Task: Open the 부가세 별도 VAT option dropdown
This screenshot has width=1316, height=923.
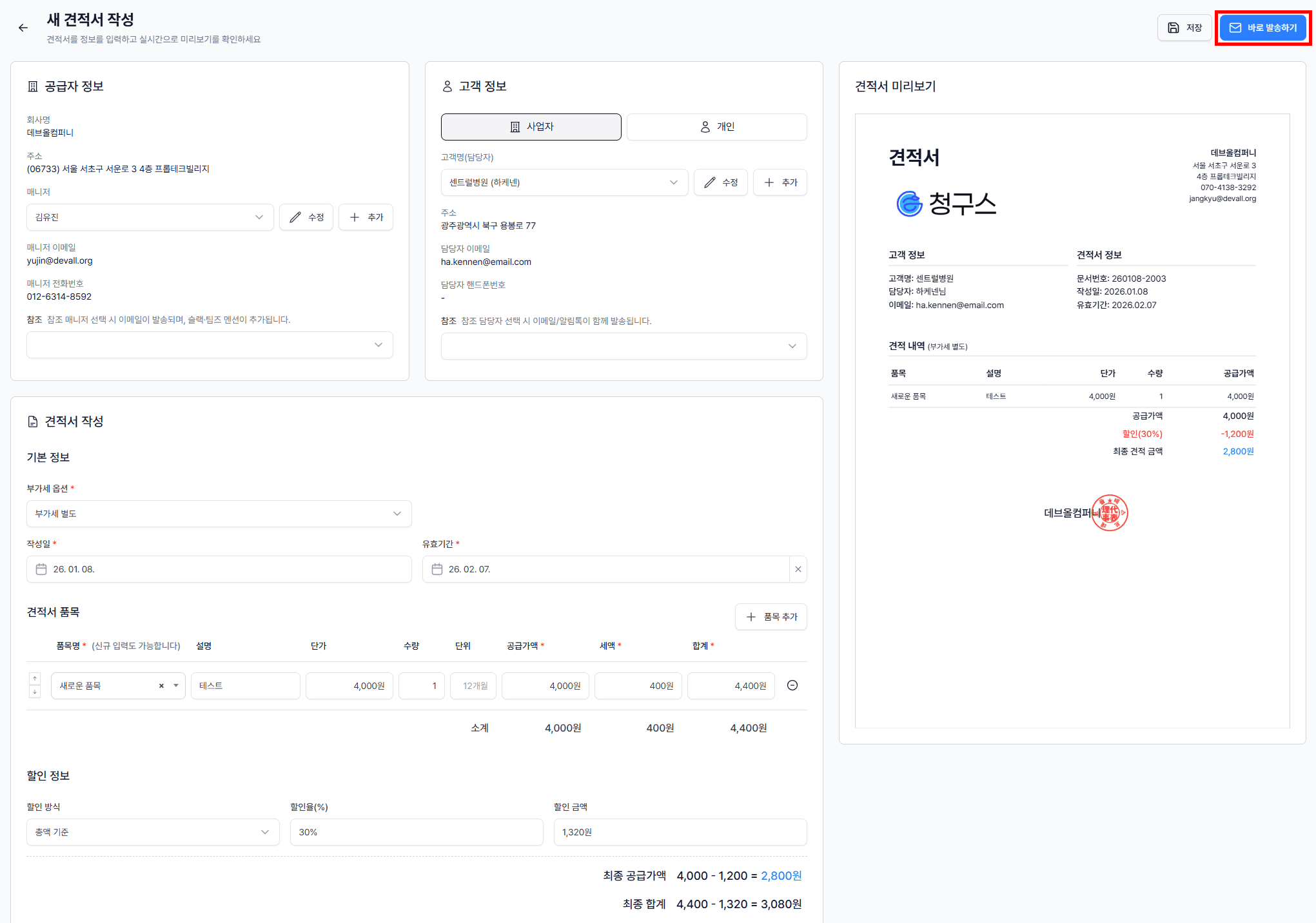Action: coord(219,514)
